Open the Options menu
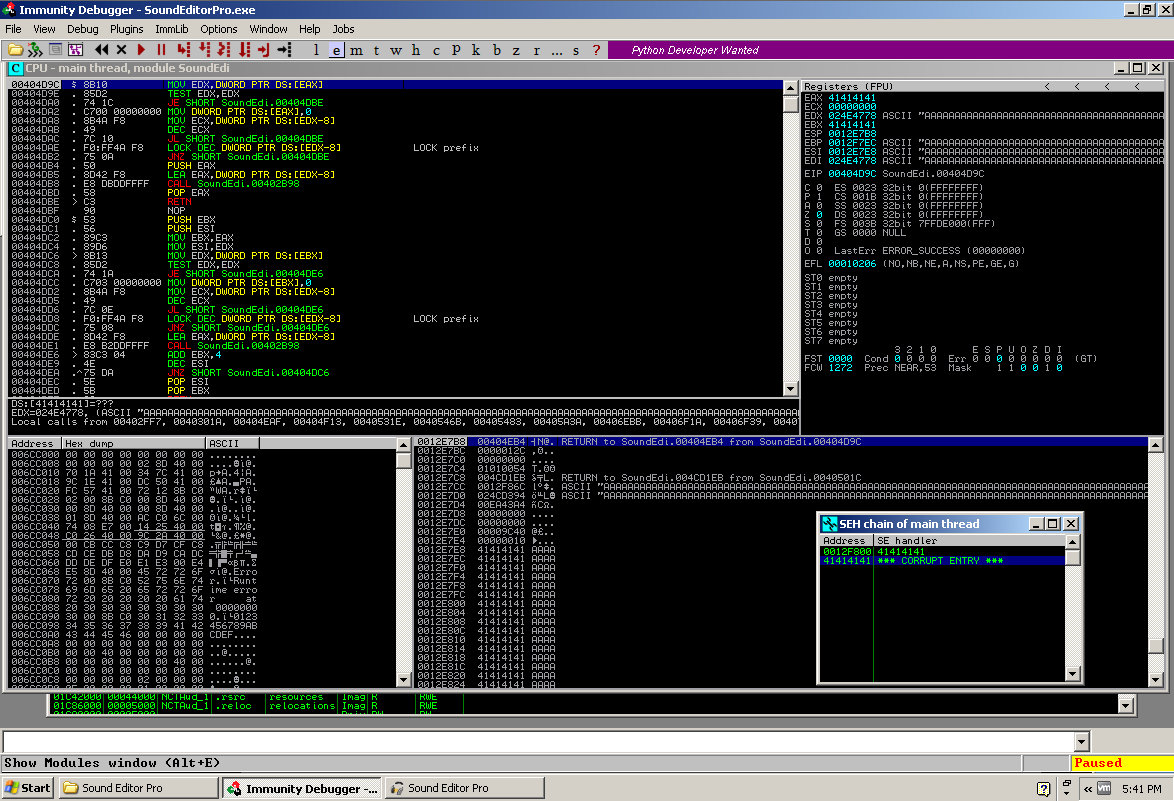1174x801 pixels. pos(219,29)
